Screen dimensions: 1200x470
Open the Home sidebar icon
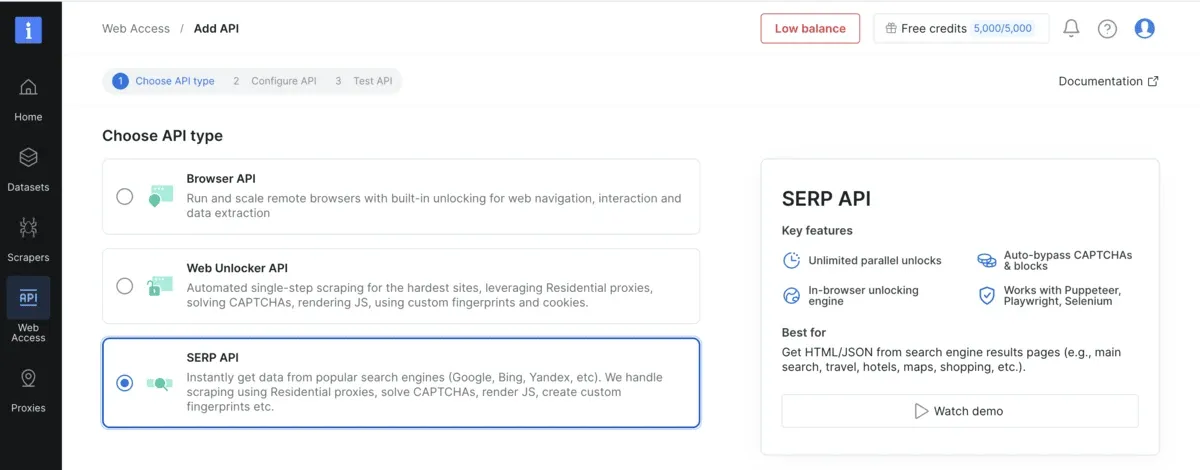tap(28, 88)
